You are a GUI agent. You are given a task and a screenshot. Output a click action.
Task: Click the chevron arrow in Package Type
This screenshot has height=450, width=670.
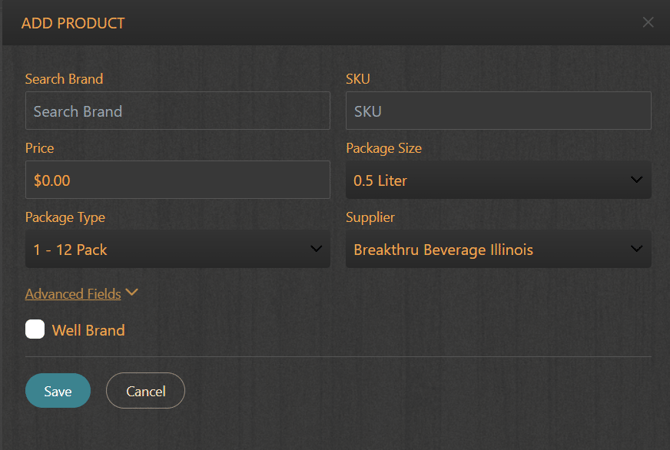coord(315,249)
